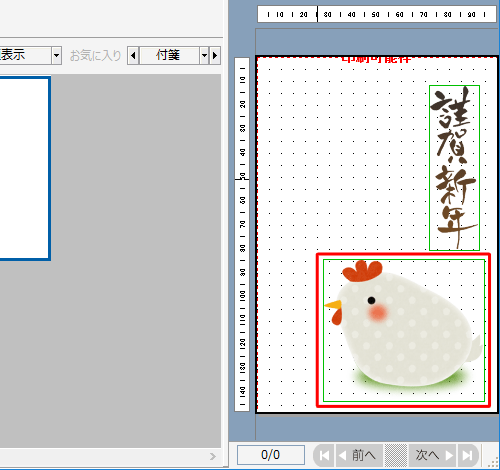The width and height of the screenshot is (500, 470).
Task: Click the 0/0 page counter field
Action: pos(271,455)
